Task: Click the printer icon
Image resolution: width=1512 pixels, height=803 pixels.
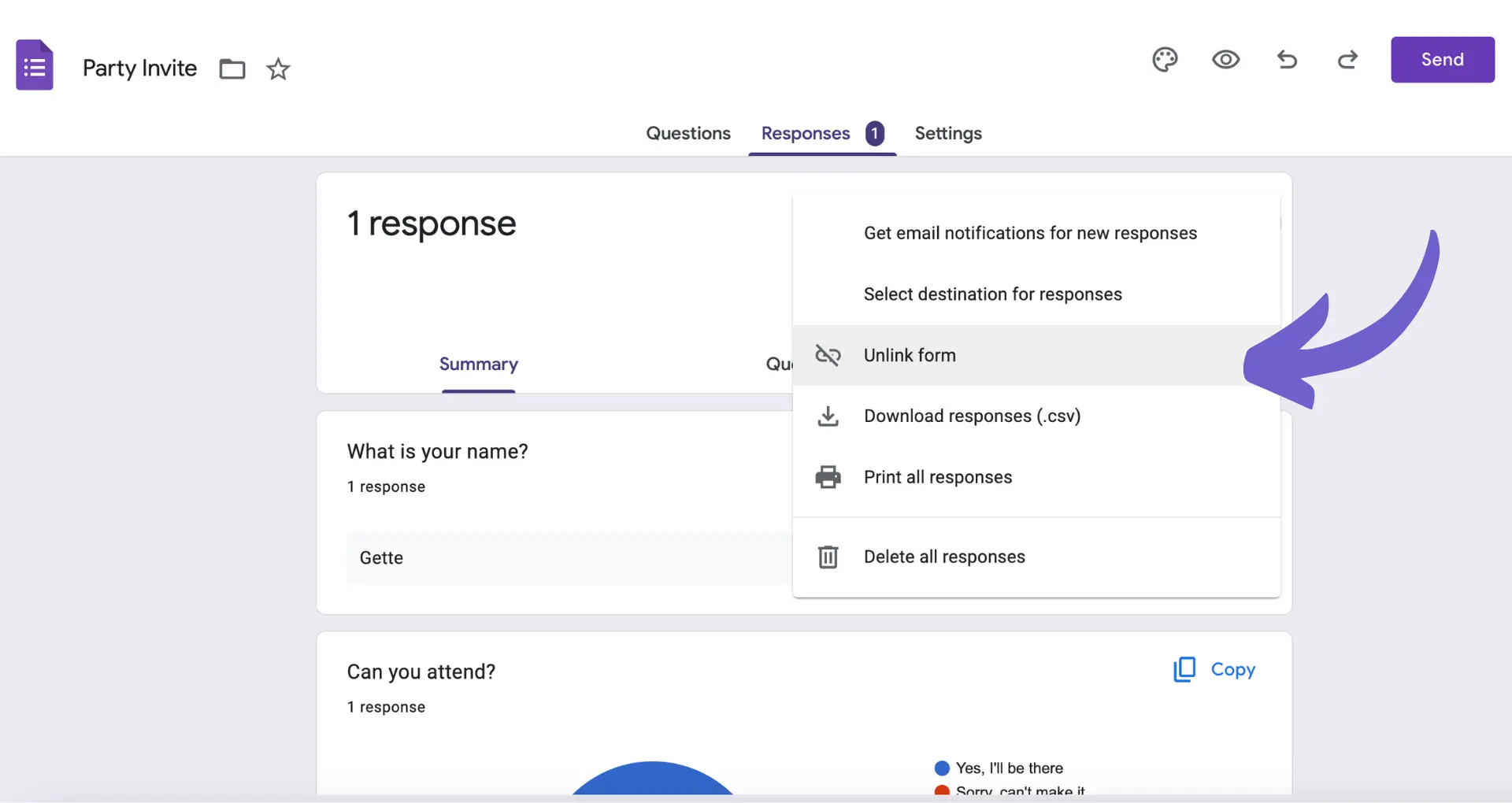Action: (828, 477)
